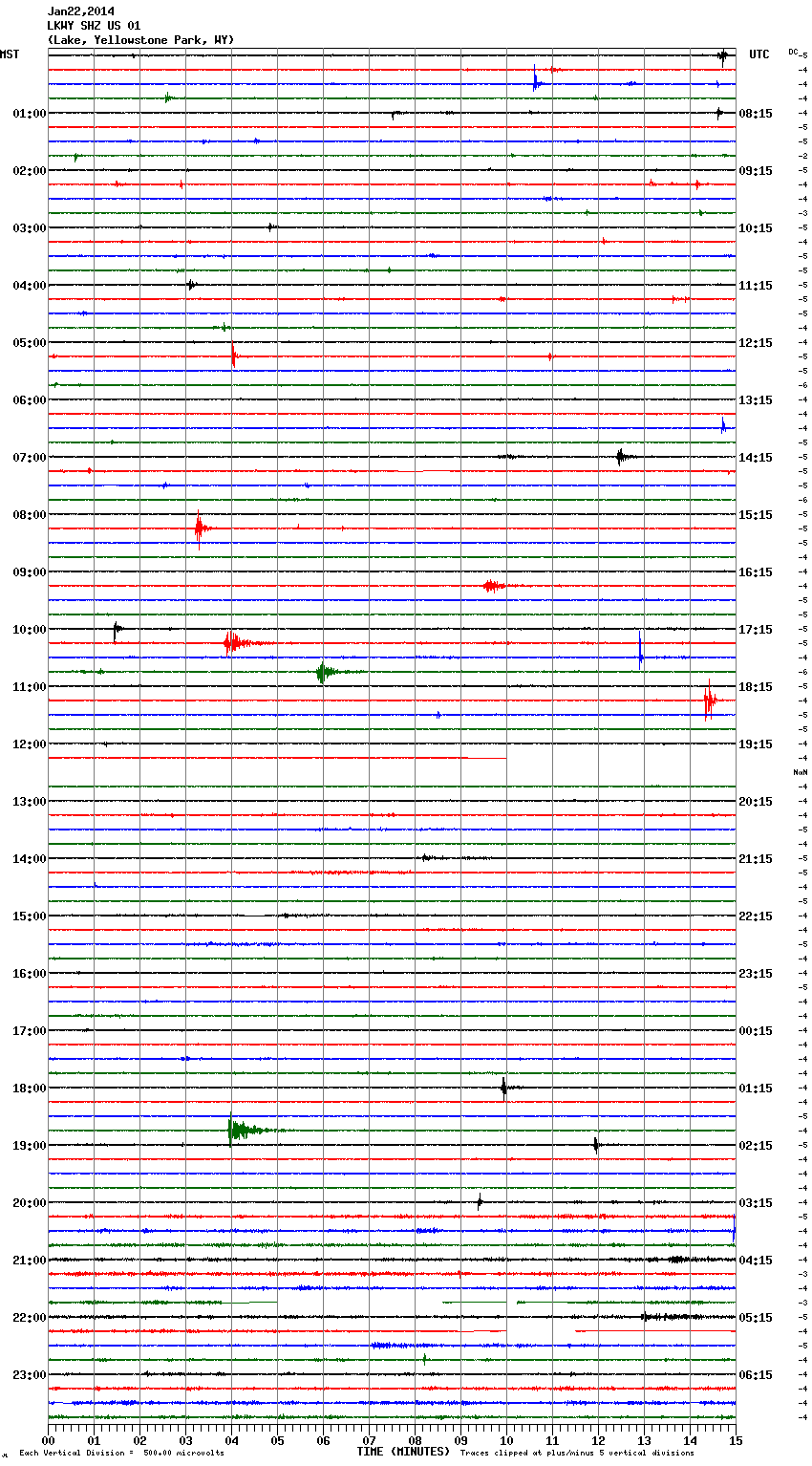Click the date label "Jan22,2014"
Screen dimensions: 812x1466
pyautogui.click(x=80, y=11)
